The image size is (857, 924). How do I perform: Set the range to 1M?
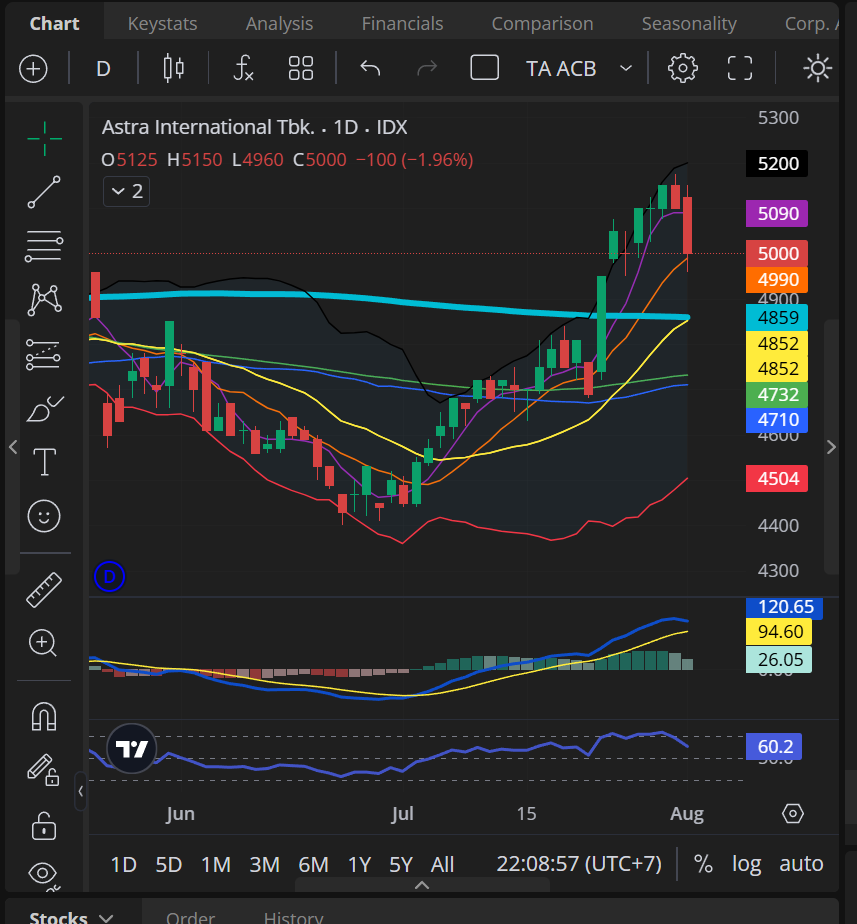(x=216, y=864)
